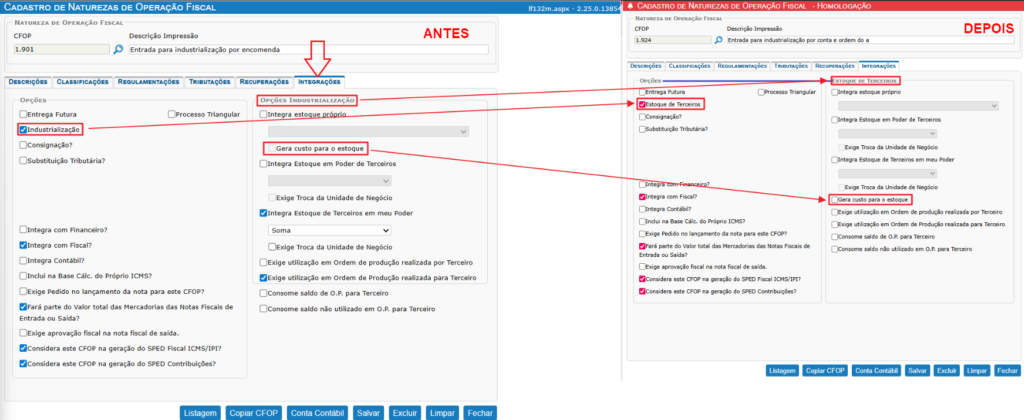Click the Salvar button in the ANTES form
This screenshot has height=420, width=1024.
tap(368, 412)
